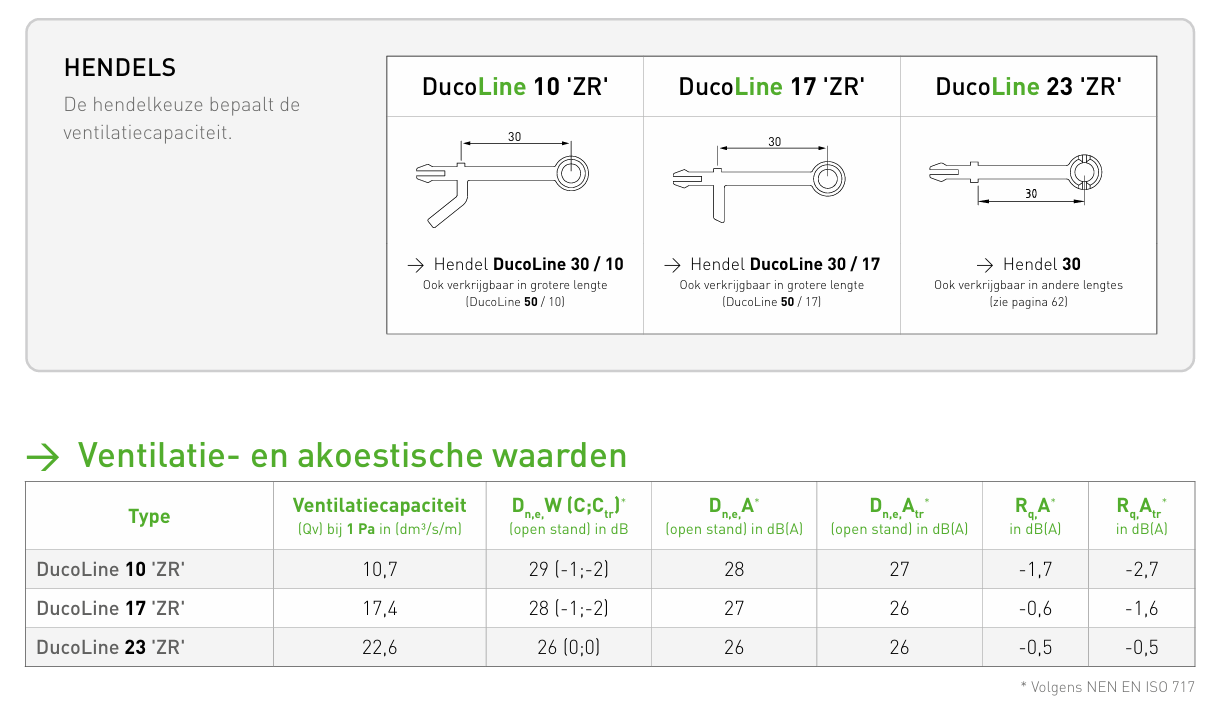The width and height of the screenshot is (1212, 703).
Task: Click the '29 (-1;-2)' value cell
Action: click(566, 569)
